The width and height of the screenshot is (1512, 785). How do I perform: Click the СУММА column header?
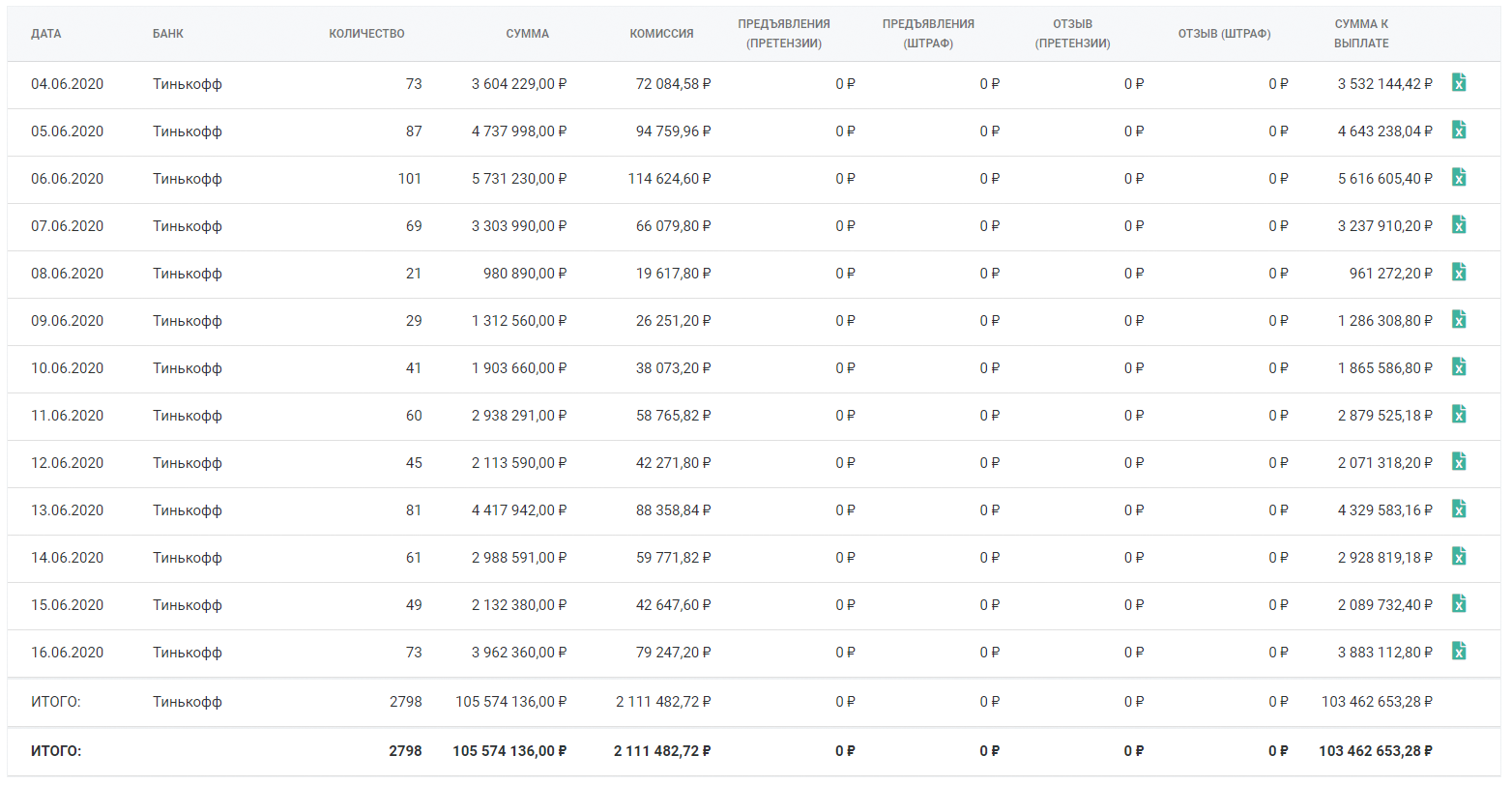tap(527, 34)
